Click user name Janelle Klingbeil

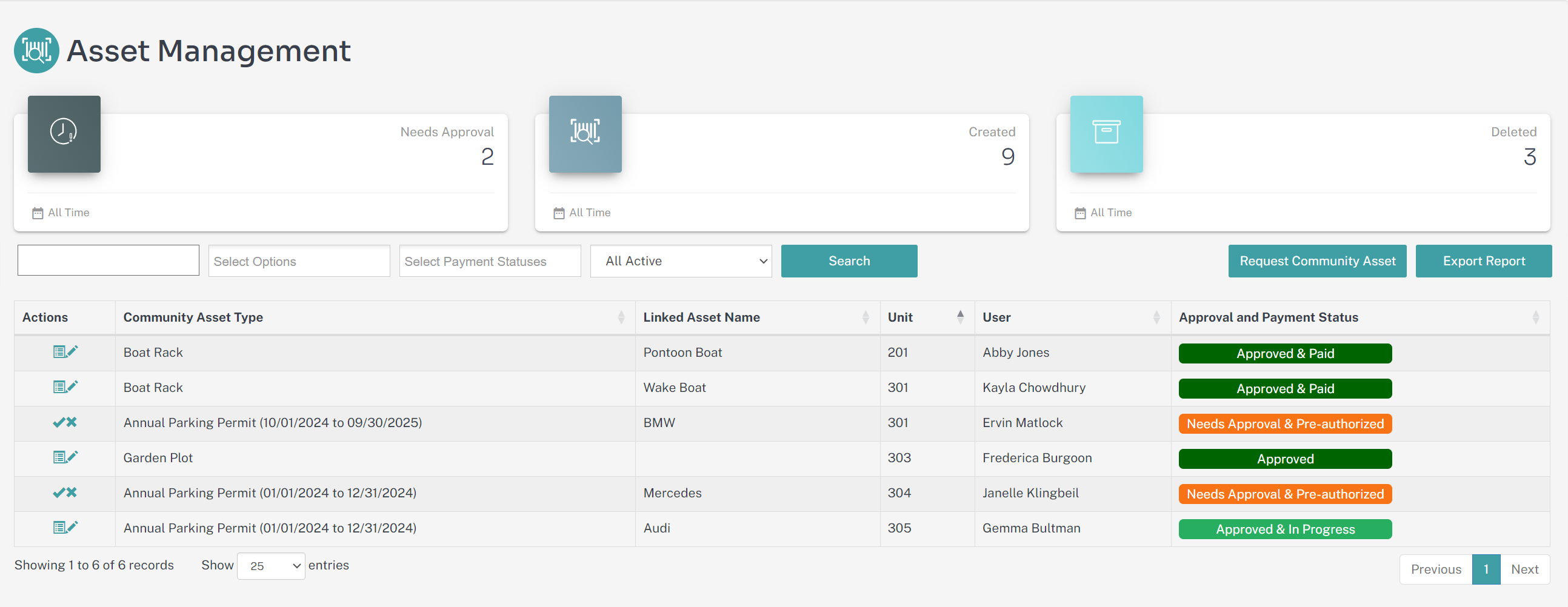pos(1030,493)
